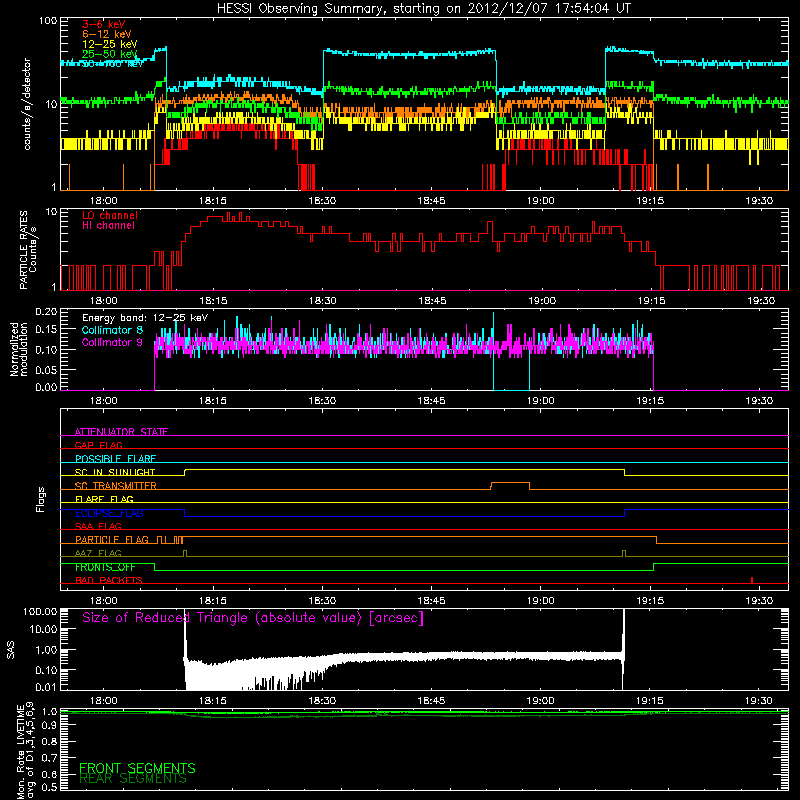The height and width of the screenshot is (800, 800).
Task: Click the 100.00 tick on the SAS axis
Action: pyautogui.click(x=40, y=611)
